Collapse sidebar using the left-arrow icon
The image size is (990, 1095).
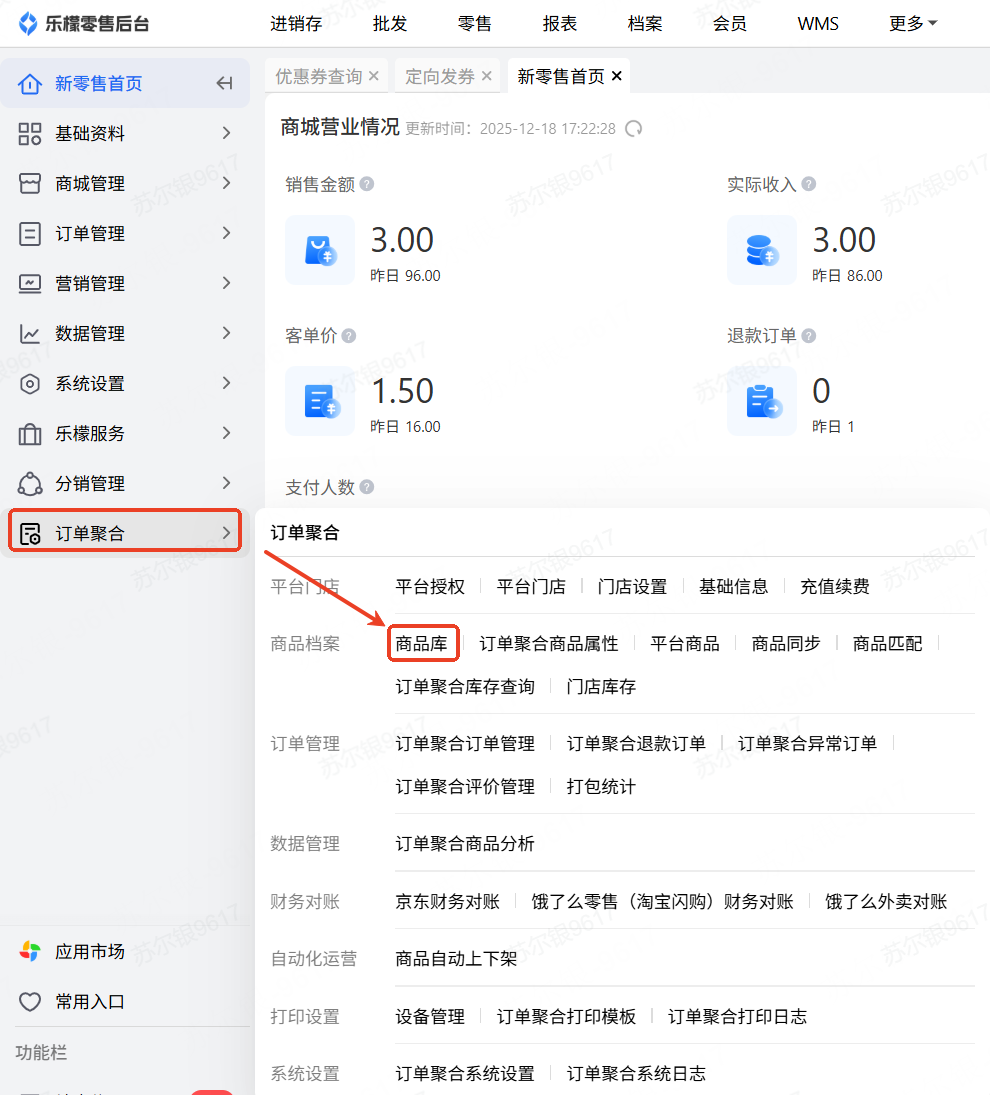(x=224, y=83)
